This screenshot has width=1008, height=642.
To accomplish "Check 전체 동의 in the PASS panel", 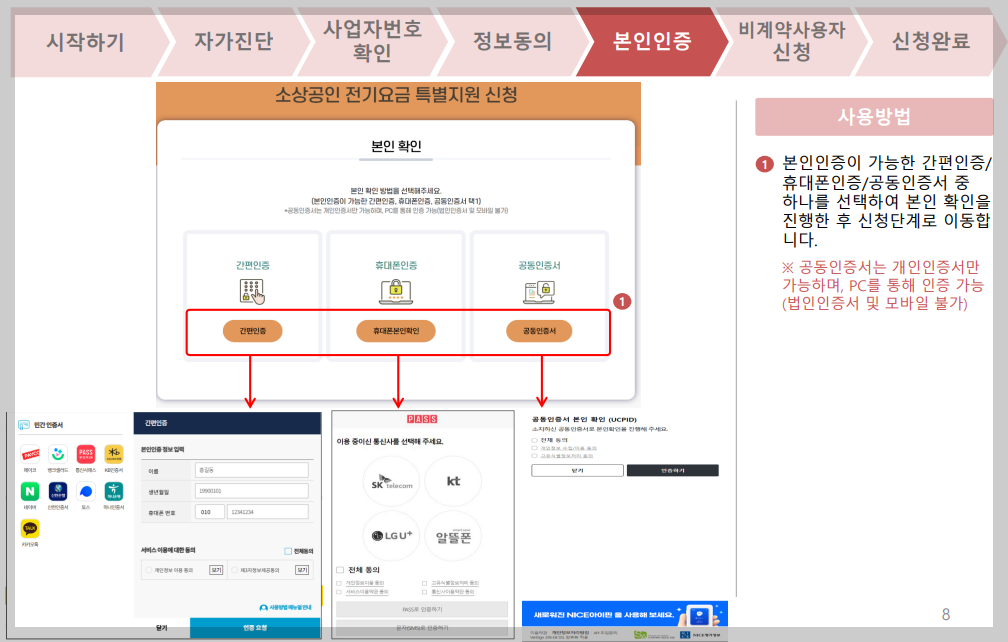I will point(340,570).
